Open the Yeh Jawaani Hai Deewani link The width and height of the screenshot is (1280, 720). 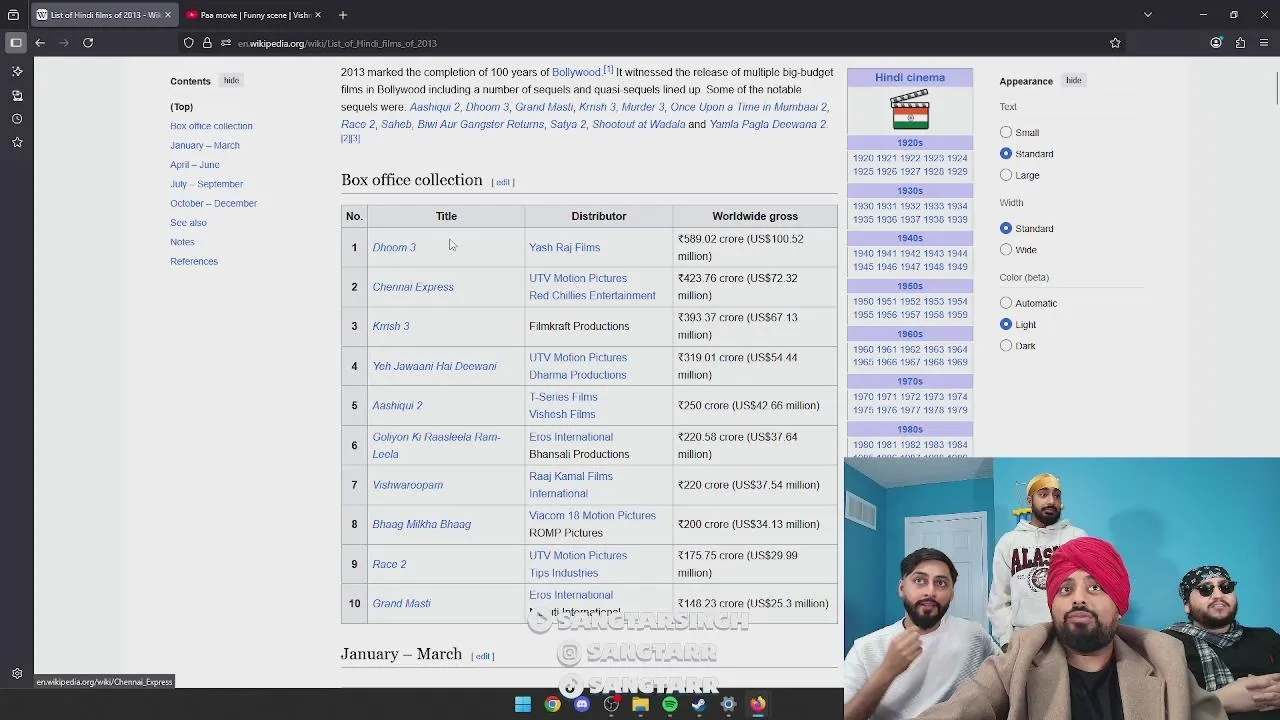coord(434,366)
